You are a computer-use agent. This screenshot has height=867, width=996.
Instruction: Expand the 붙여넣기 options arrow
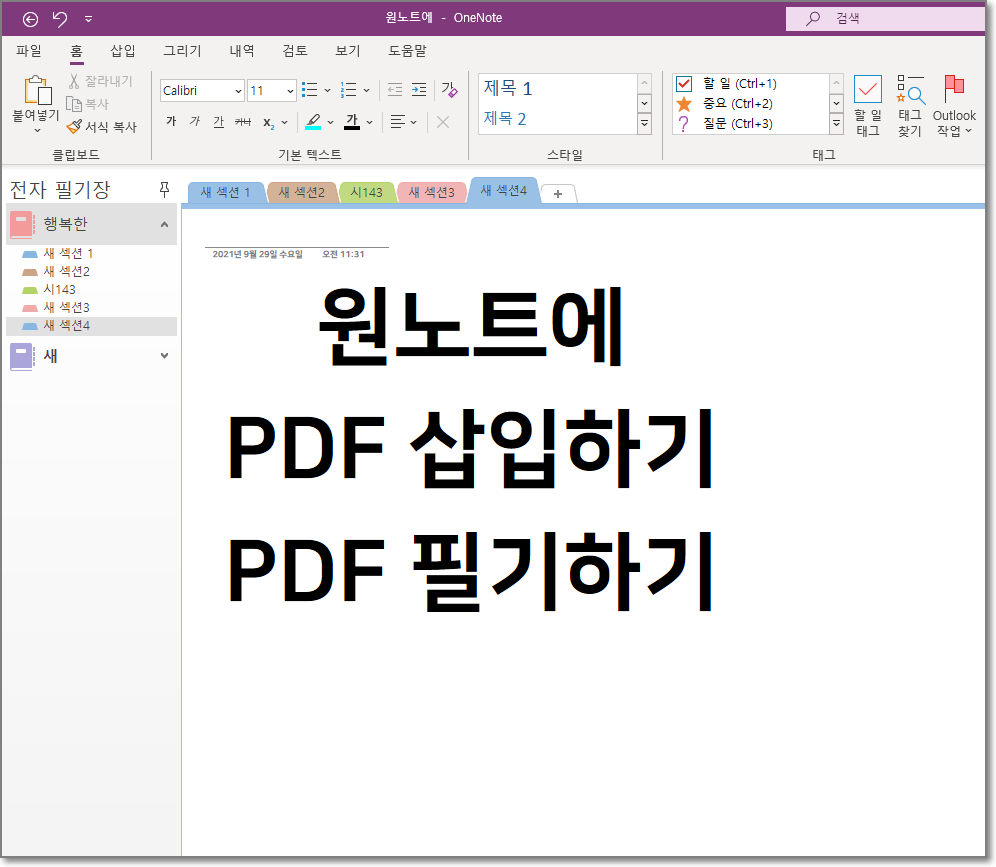pyautogui.click(x=37, y=130)
